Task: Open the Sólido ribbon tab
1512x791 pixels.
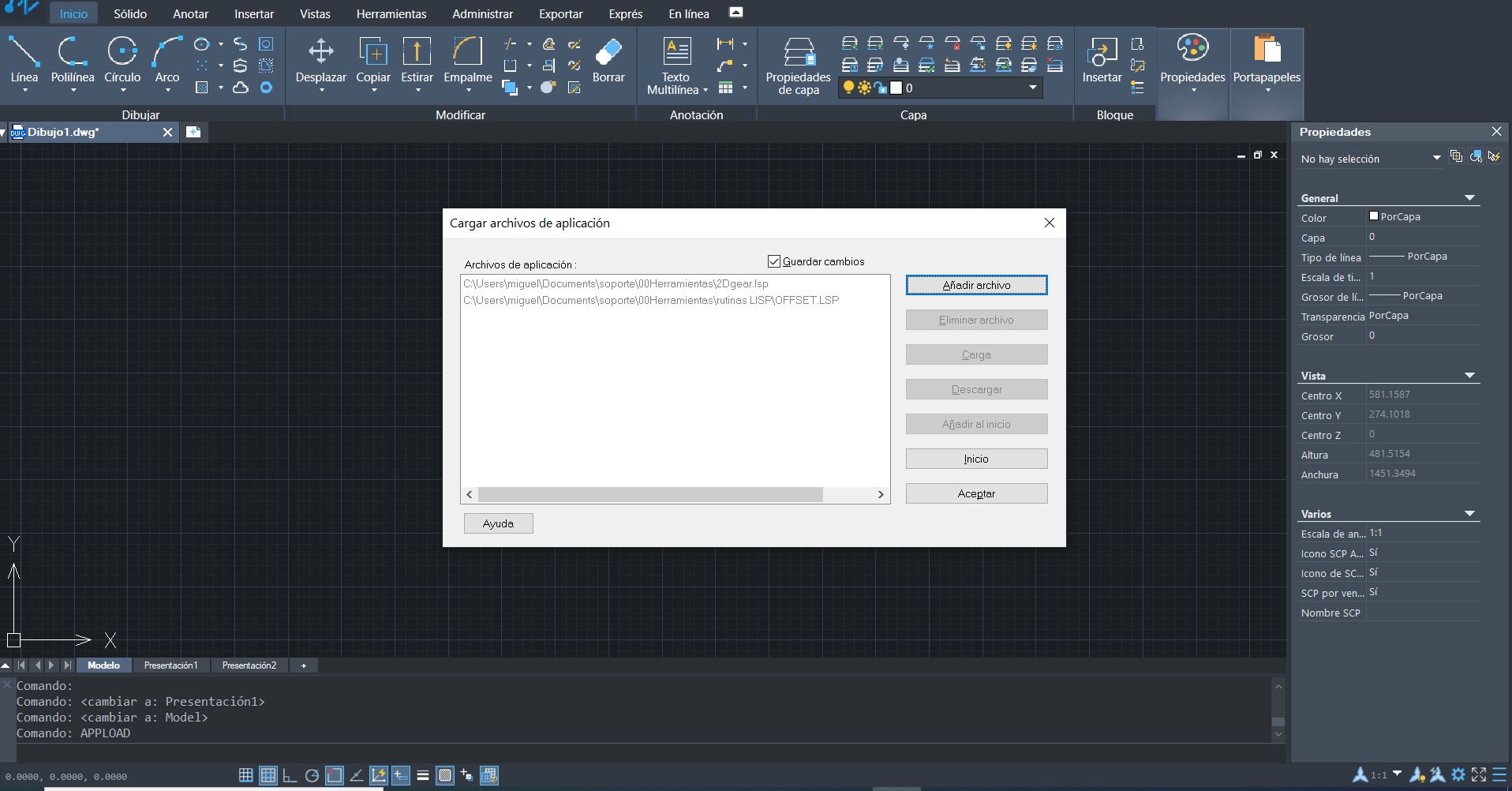Action: pyautogui.click(x=130, y=14)
